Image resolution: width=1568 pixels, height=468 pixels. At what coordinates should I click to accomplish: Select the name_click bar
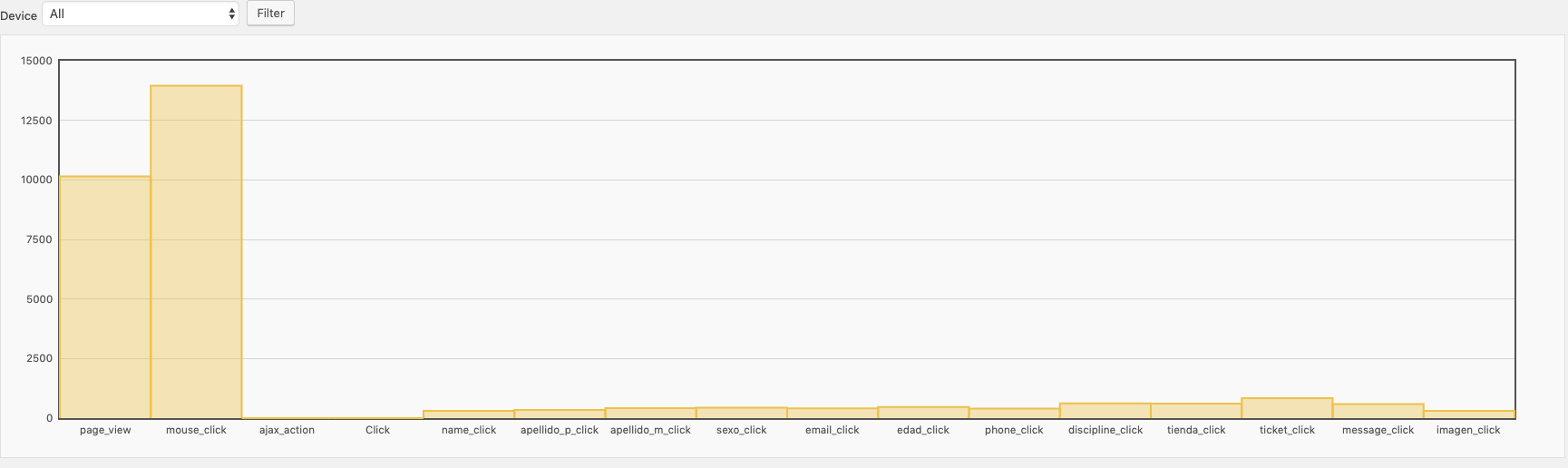(x=469, y=414)
